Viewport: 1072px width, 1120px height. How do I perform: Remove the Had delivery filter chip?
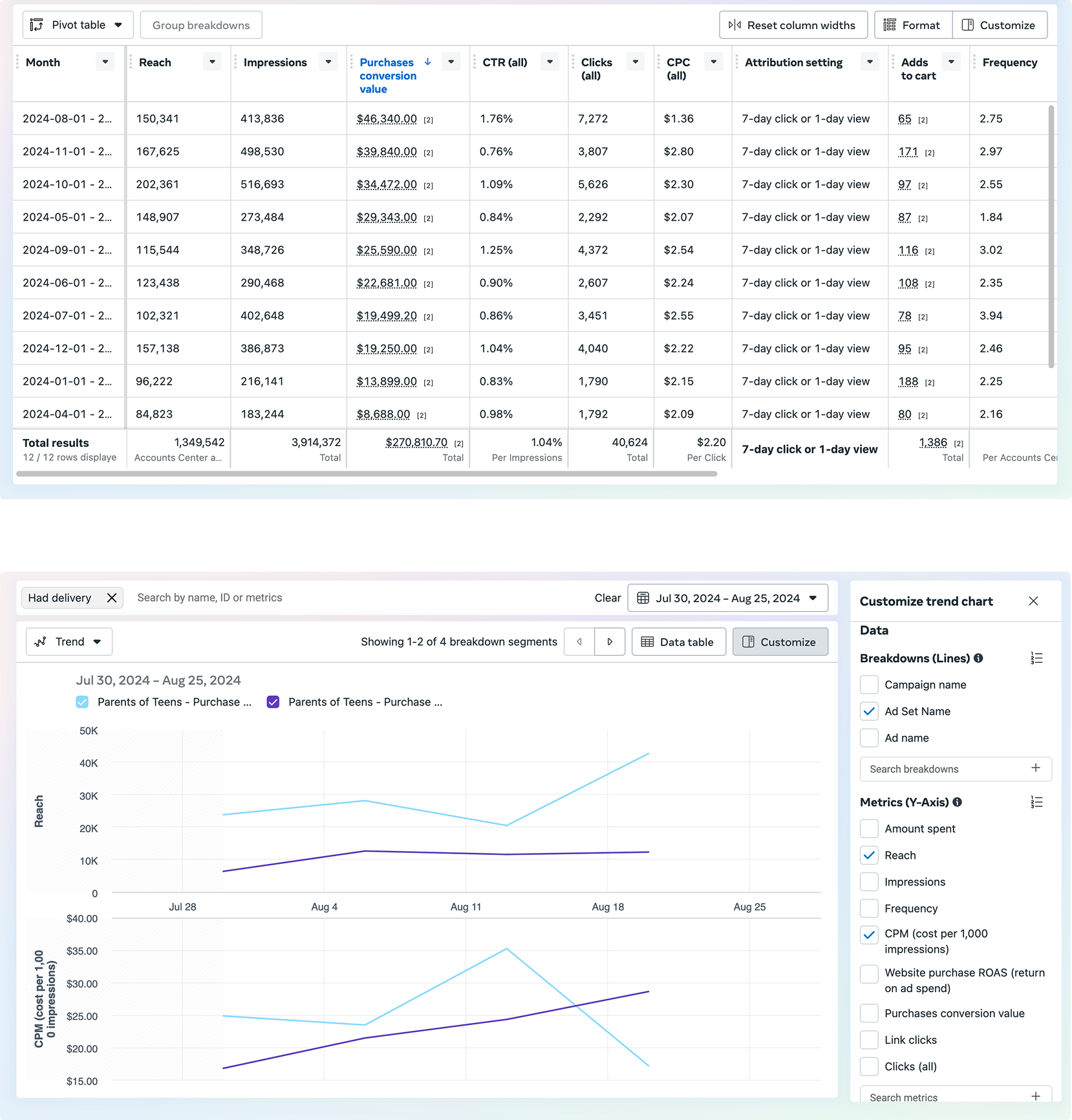click(112, 598)
